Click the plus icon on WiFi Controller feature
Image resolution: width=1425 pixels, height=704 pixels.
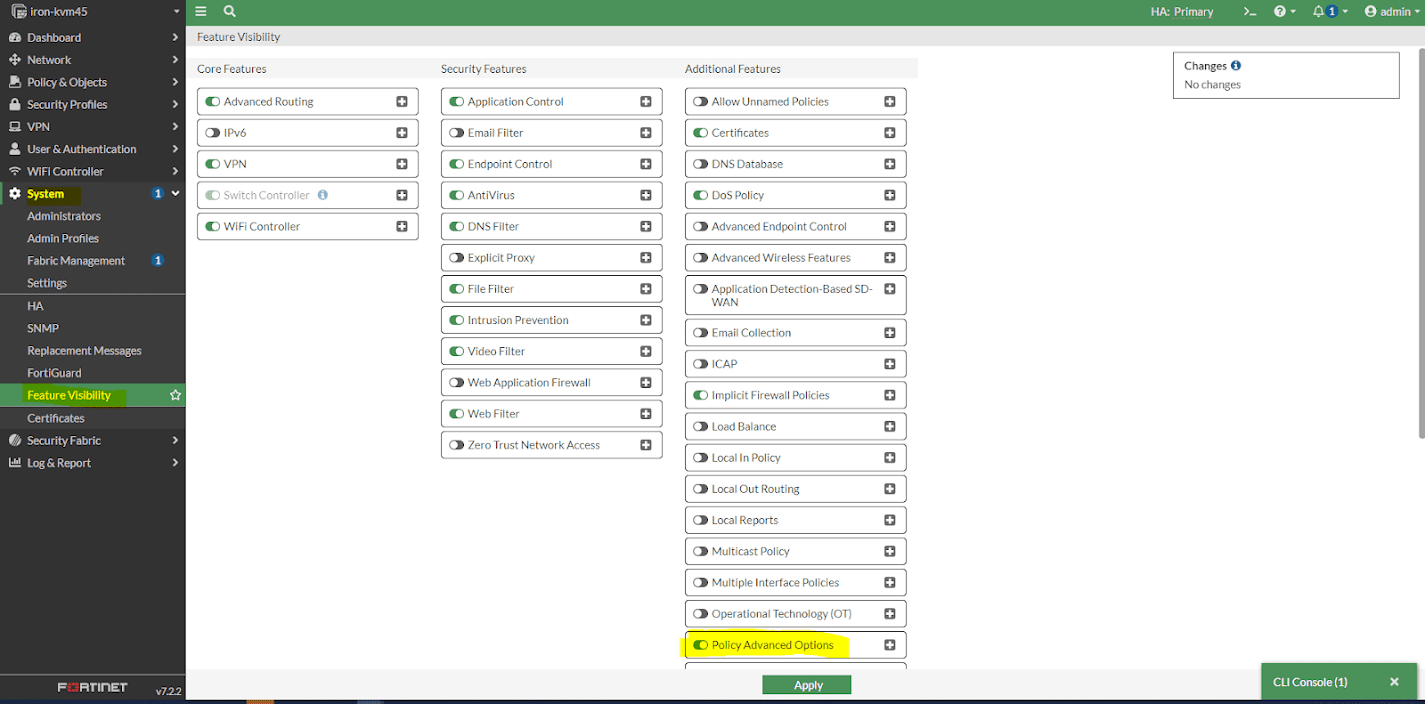click(x=402, y=226)
